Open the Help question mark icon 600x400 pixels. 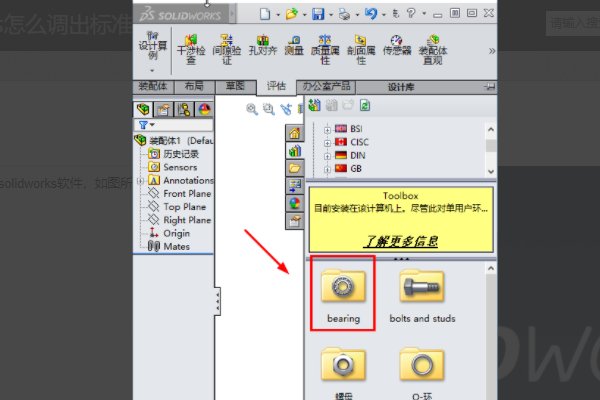pyautogui.click(x=411, y=14)
